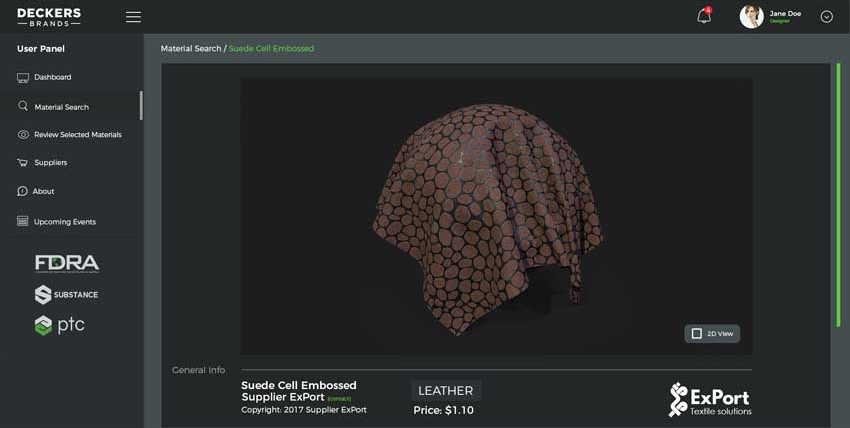Screen dimensions: 850x428
Task: Click the Upcoming Events calendar icon
Action: (23, 221)
